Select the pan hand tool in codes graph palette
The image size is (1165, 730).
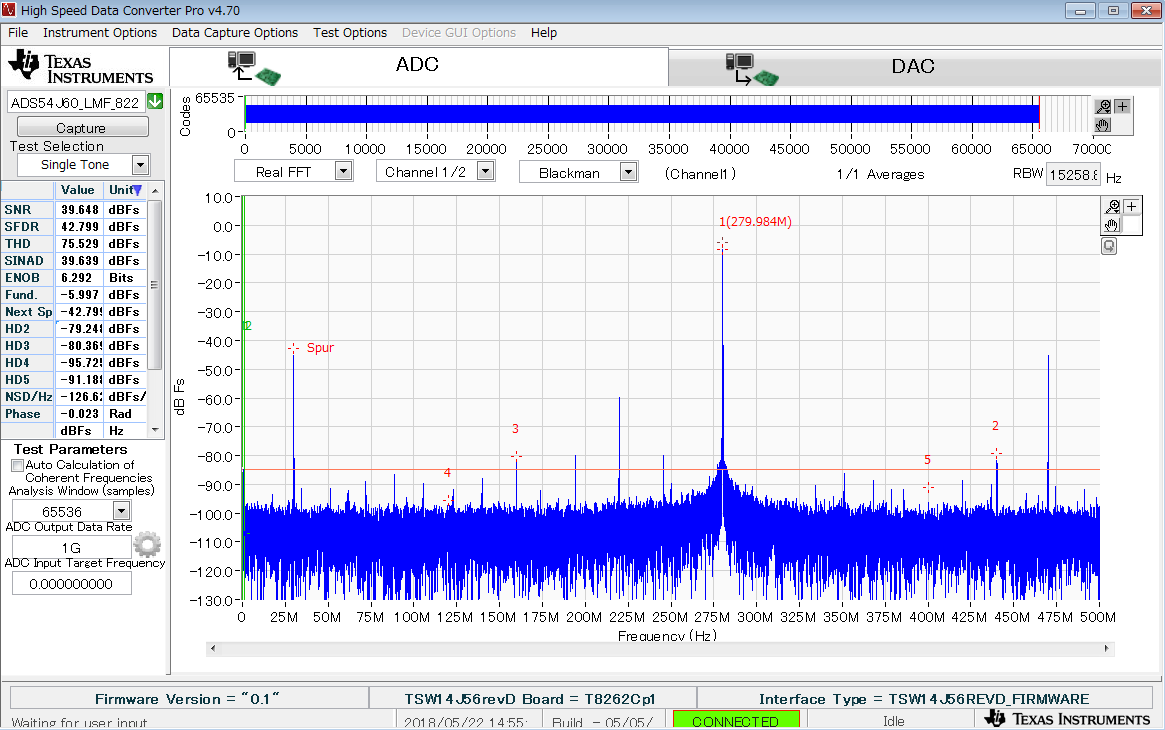tap(1103, 124)
